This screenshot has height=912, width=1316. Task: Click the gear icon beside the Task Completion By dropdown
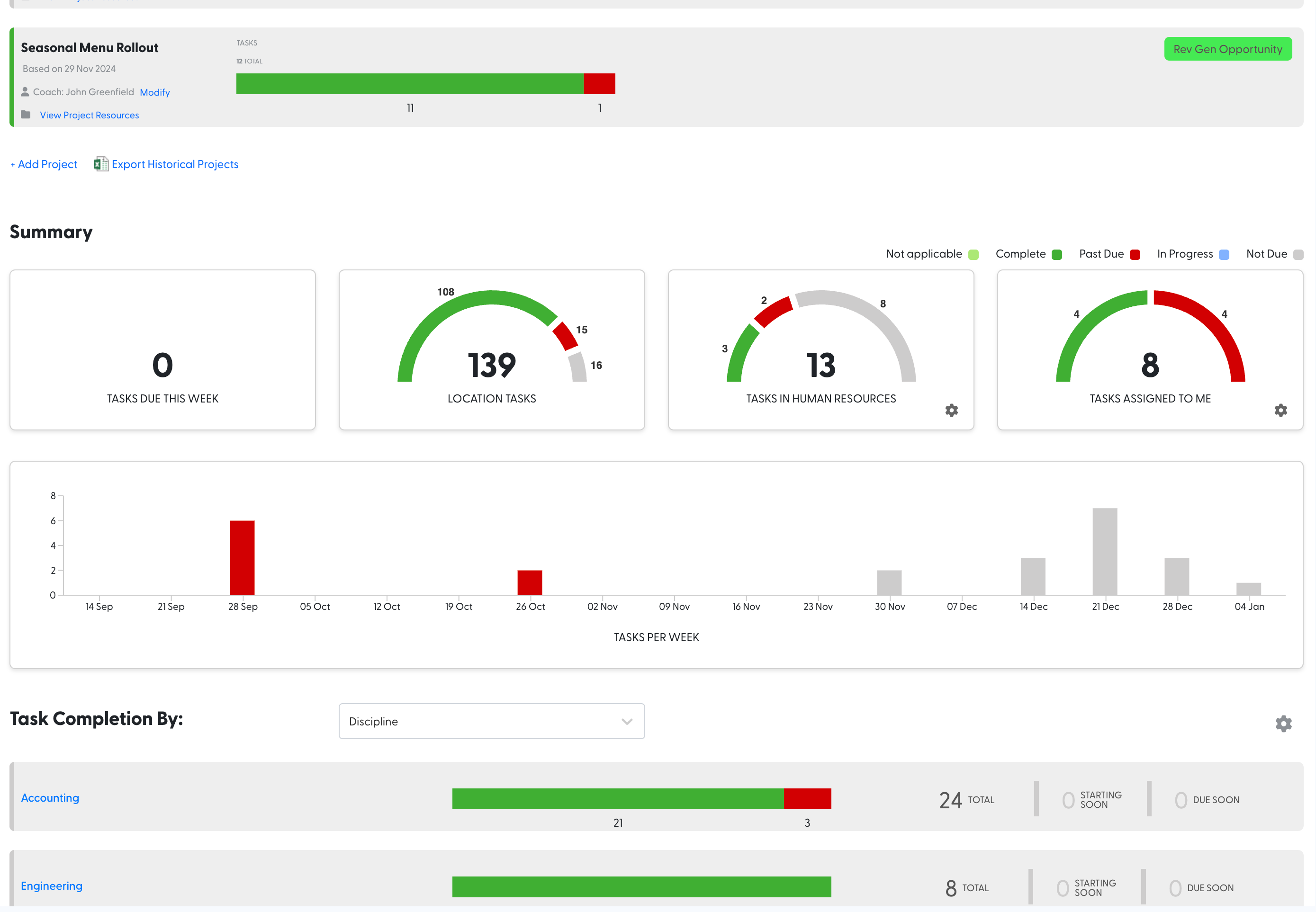[1283, 723]
